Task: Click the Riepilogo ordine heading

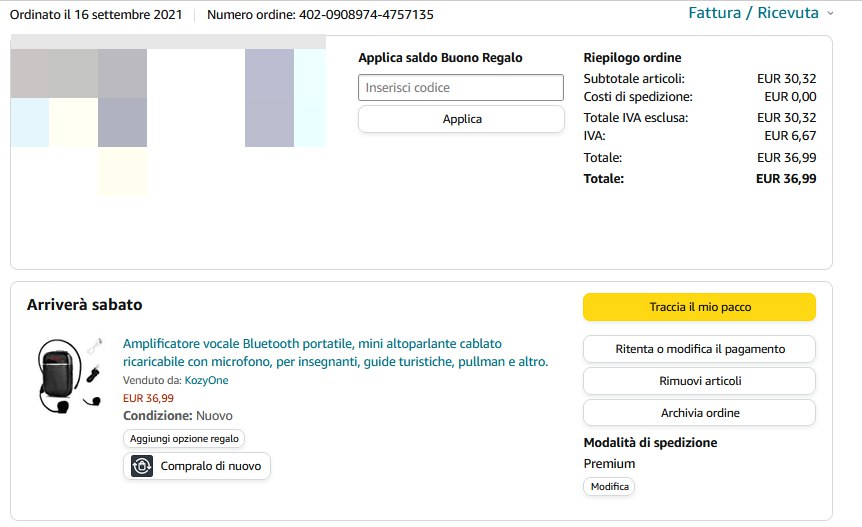Action: coord(632,58)
